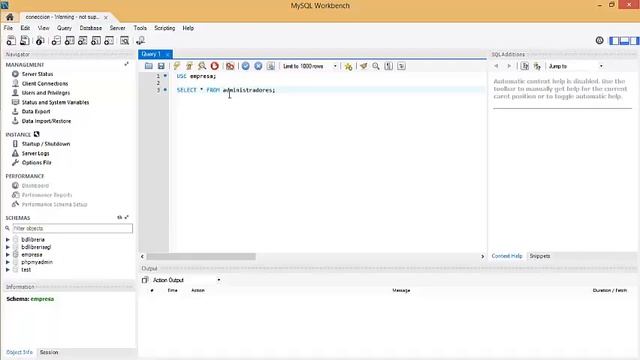Open the File menu
This screenshot has width=640, height=360.
[x=8, y=28]
